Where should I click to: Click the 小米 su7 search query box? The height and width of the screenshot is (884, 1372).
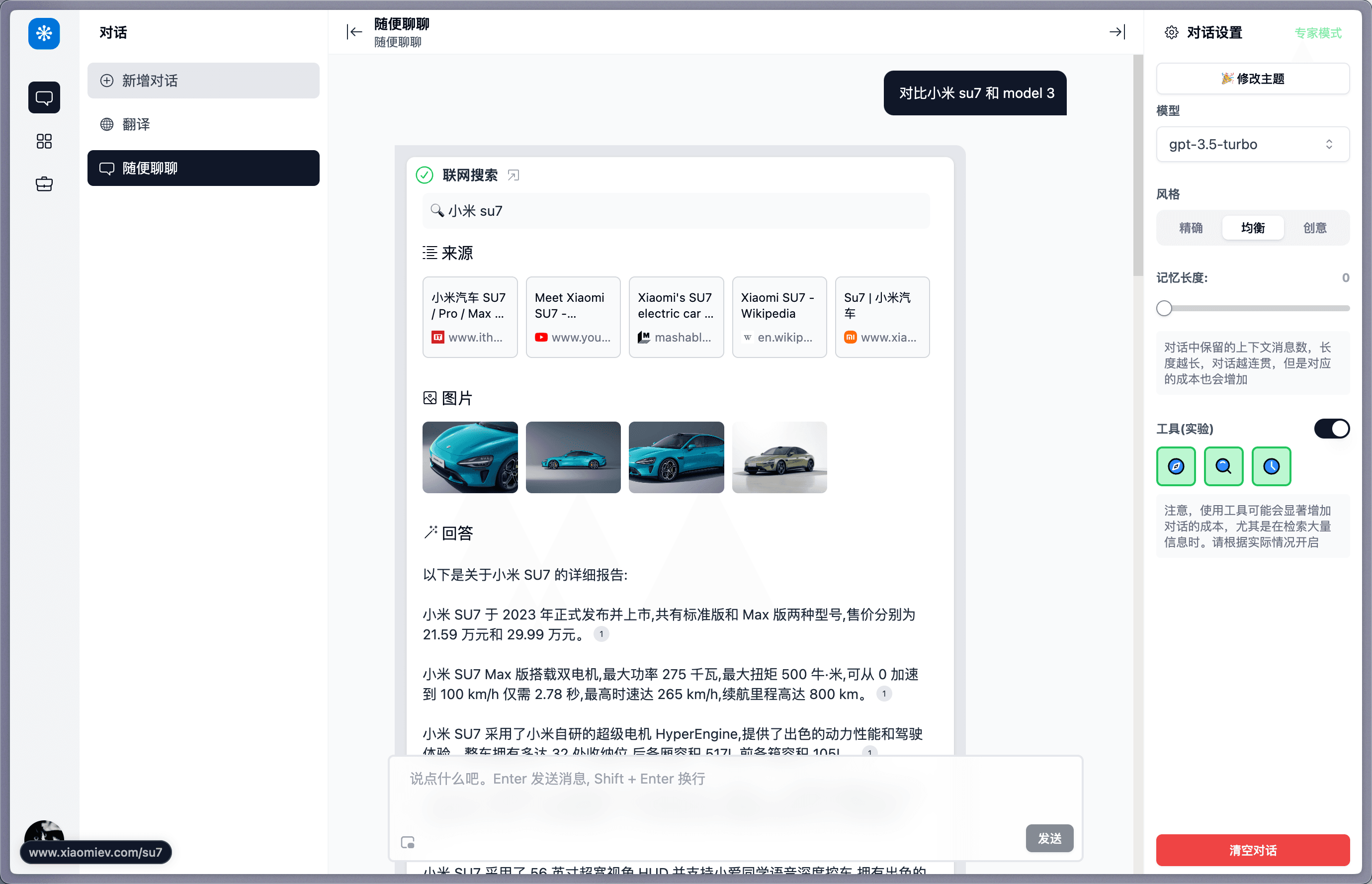676,211
